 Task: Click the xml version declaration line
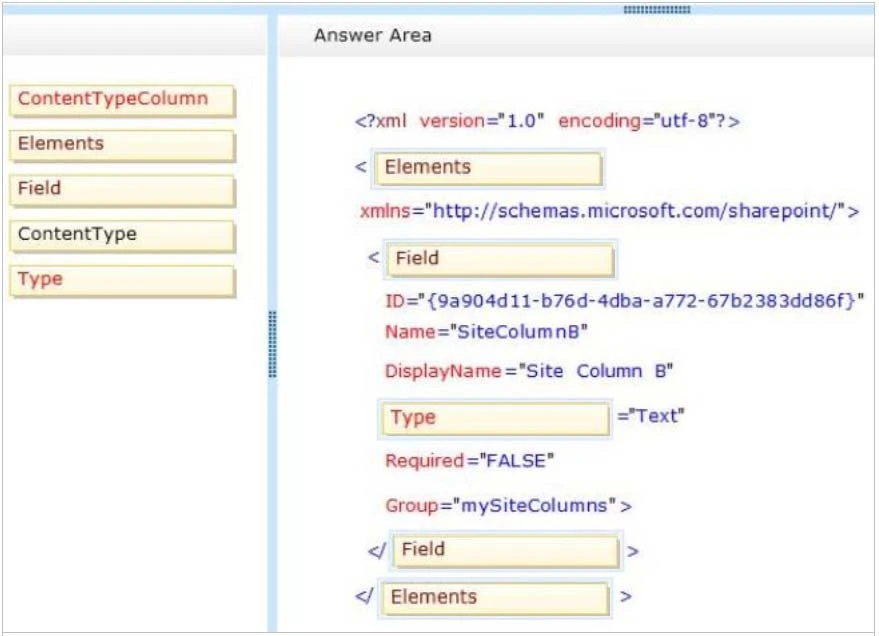coord(547,121)
